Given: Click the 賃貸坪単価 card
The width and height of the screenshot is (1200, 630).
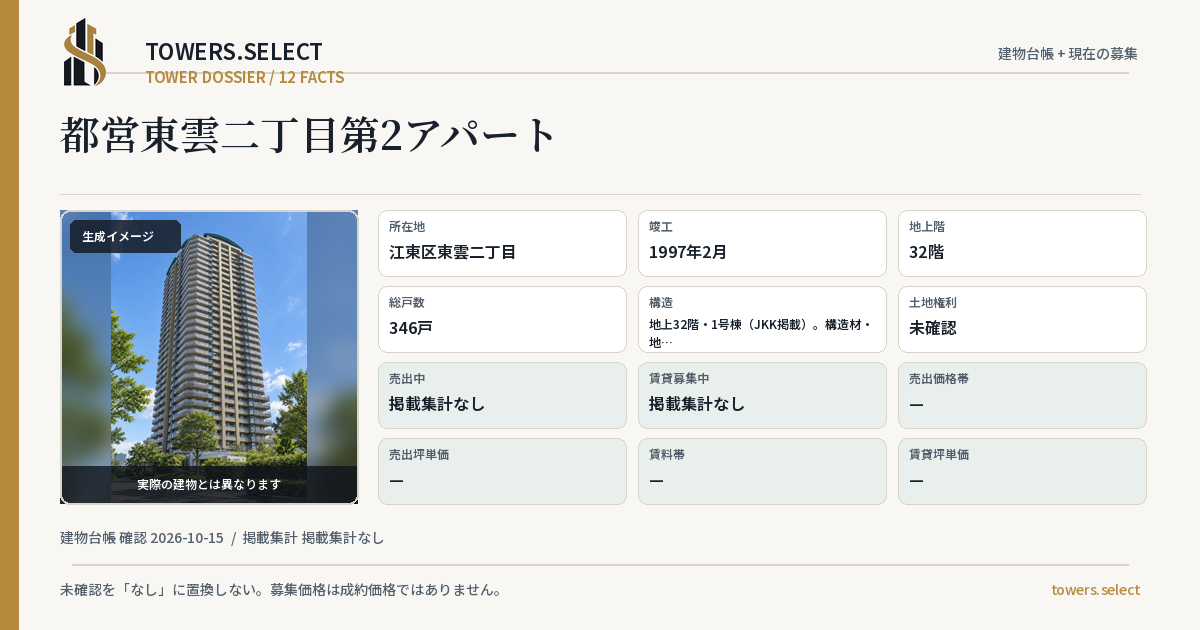Looking at the screenshot, I should click(x=1022, y=471).
